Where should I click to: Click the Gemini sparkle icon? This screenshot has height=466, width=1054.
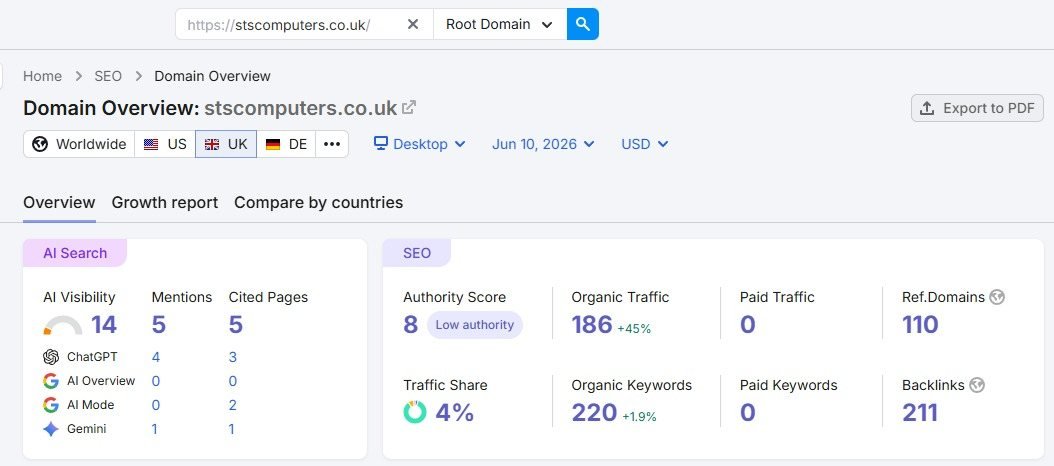pyautogui.click(x=51, y=429)
